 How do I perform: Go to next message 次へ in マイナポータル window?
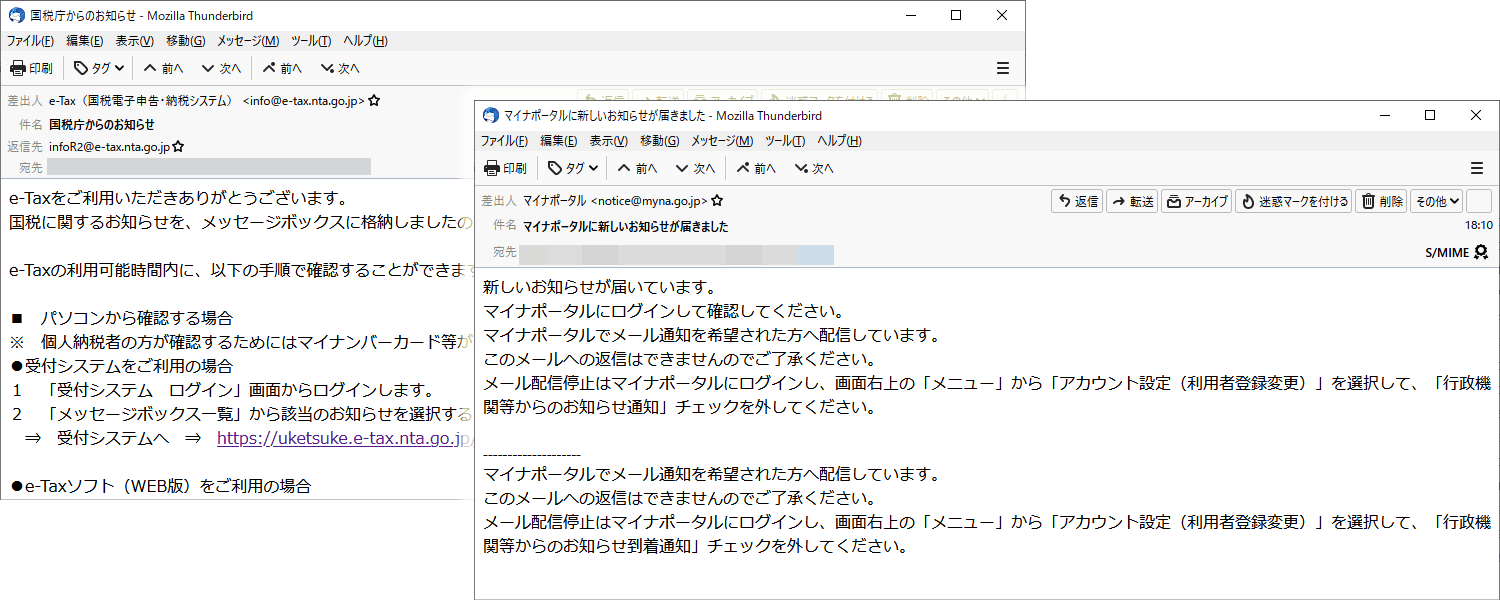point(695,168)
